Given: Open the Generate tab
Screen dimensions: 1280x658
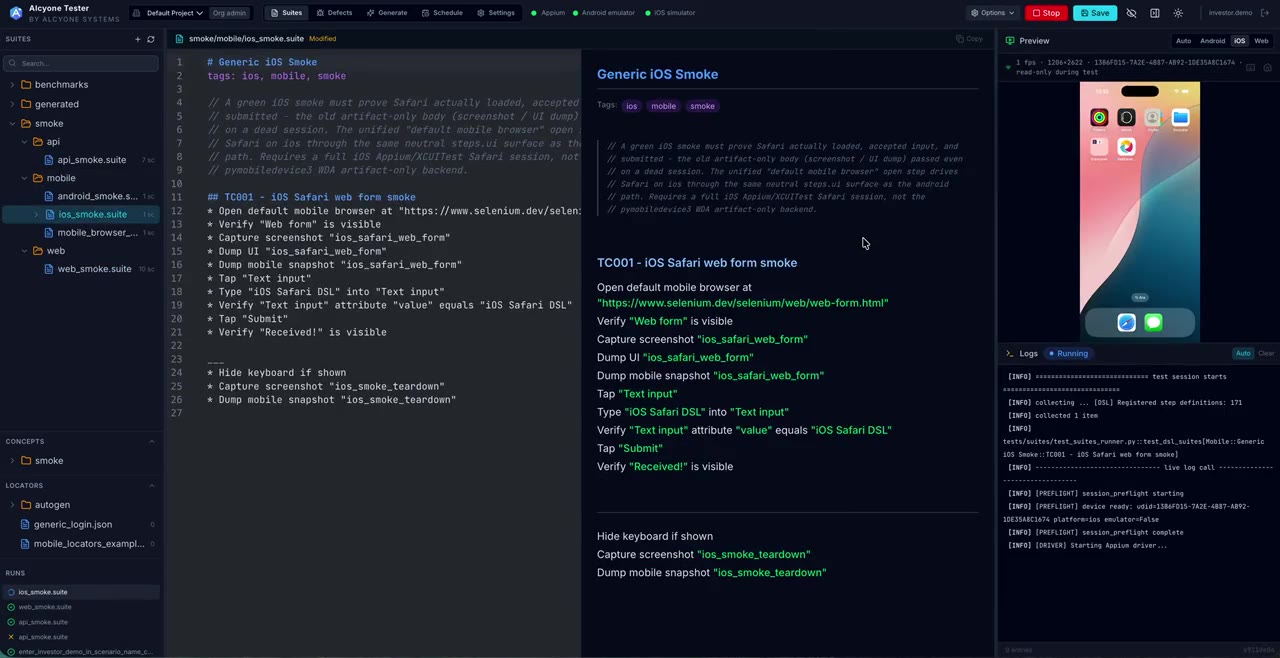Looking at the screenshot, I should [387, 13].
